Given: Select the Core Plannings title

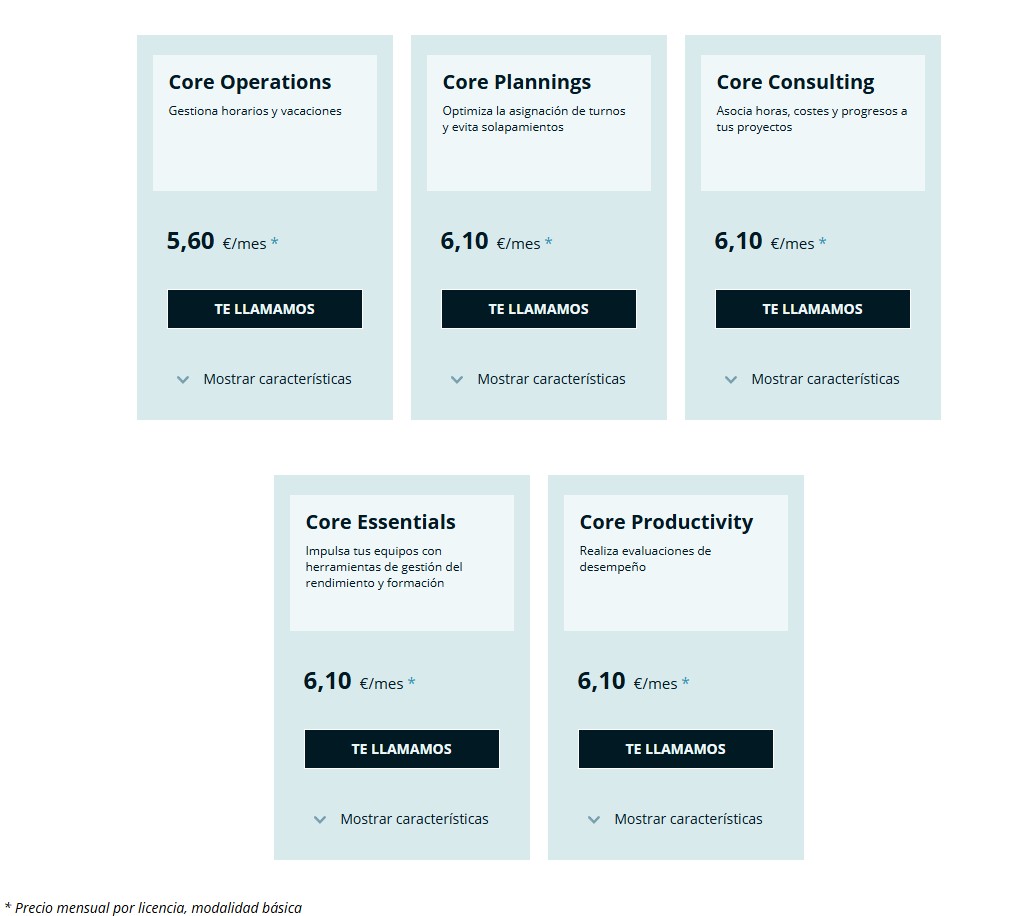Looking at the screenshot, I should [517, 82].
